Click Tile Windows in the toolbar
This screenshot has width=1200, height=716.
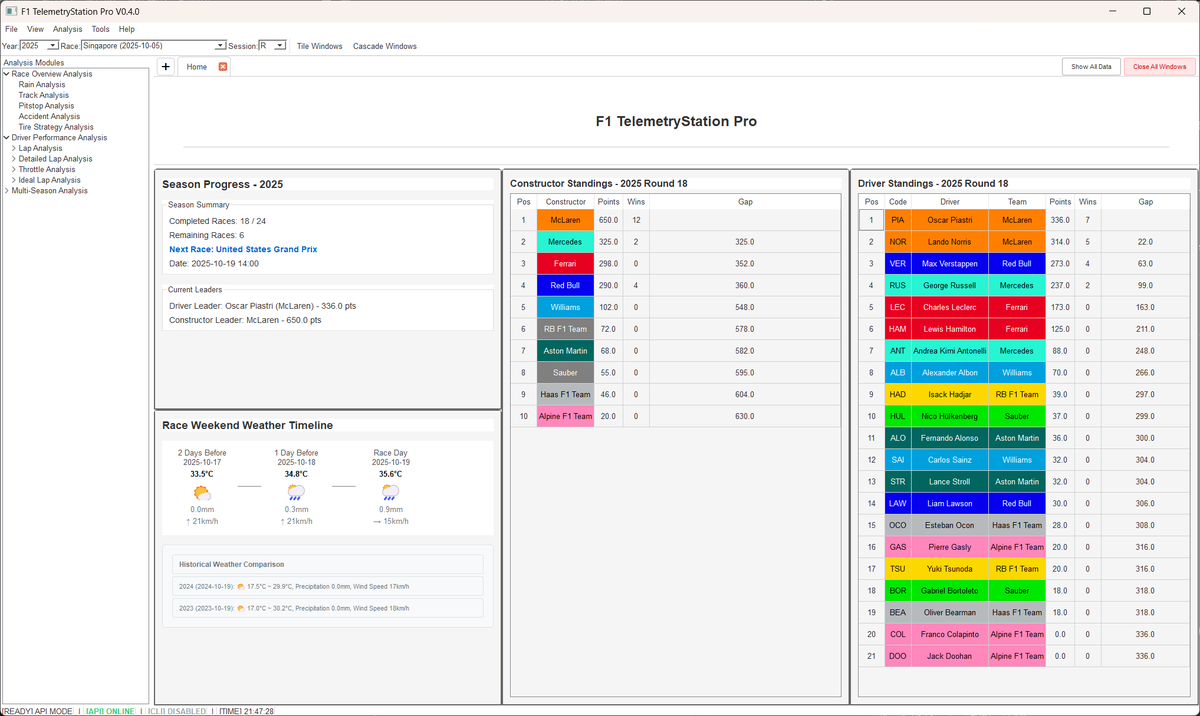pos(319,46)
